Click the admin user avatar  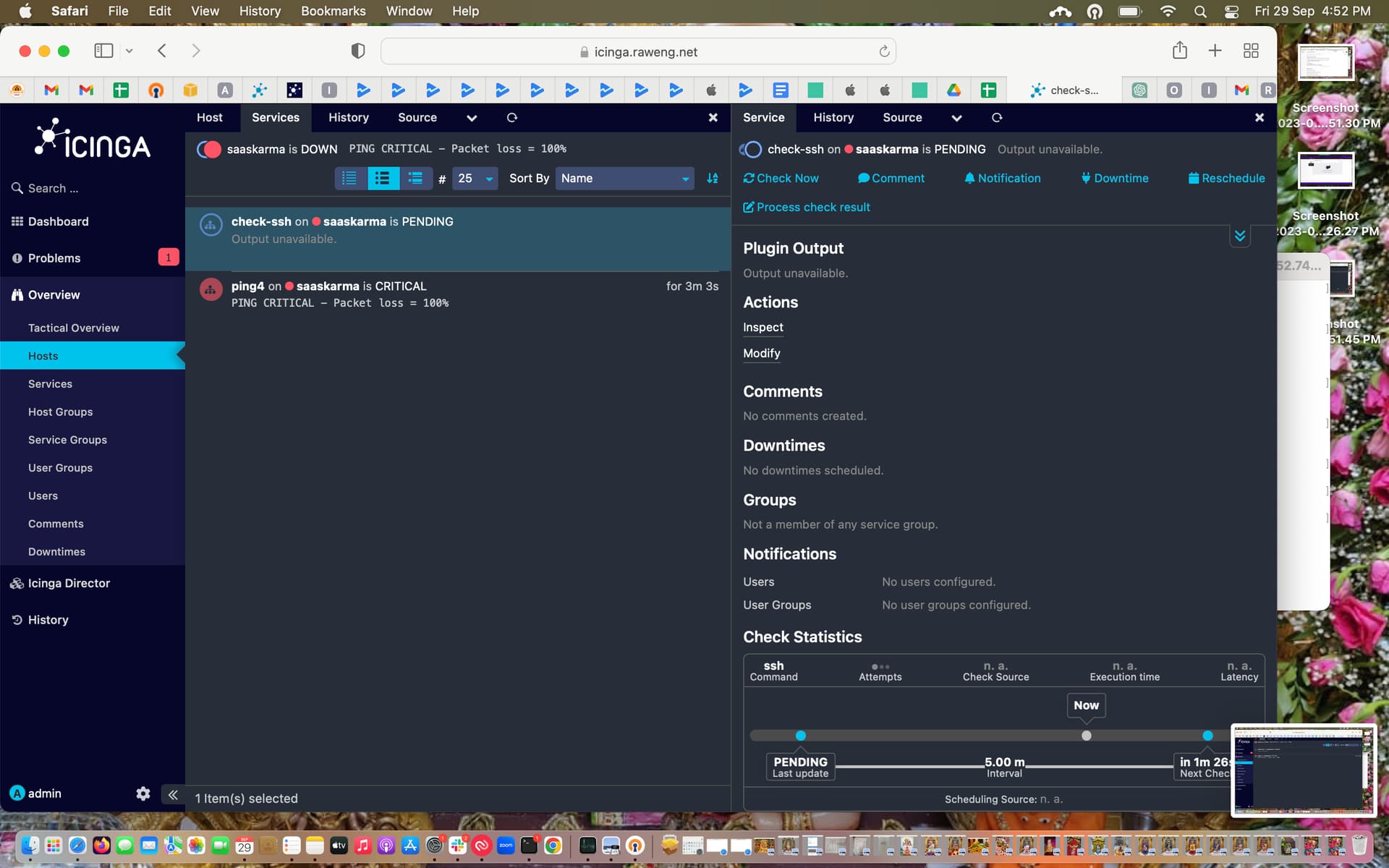(x=17, y=793)
